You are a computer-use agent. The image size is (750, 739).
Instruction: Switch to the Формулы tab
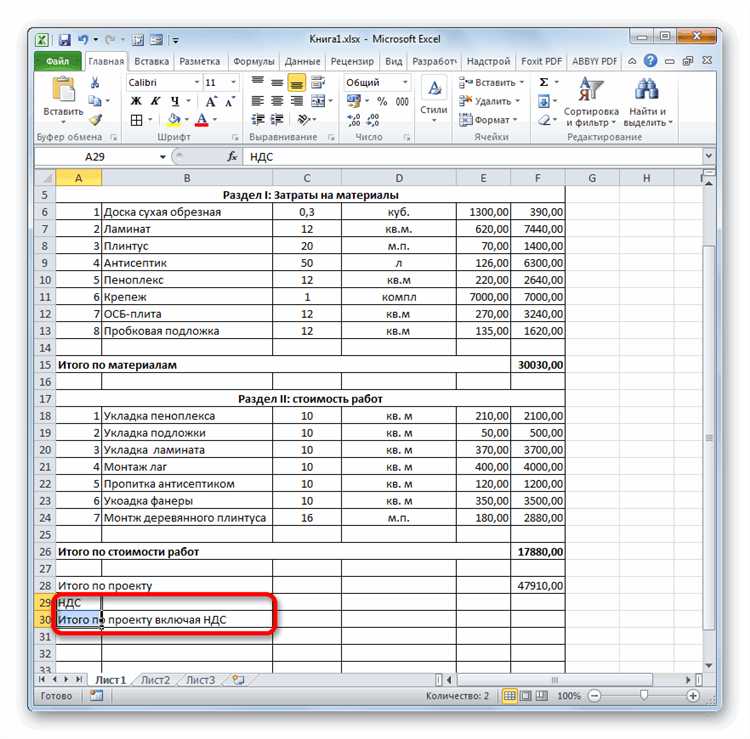[254, 61]
